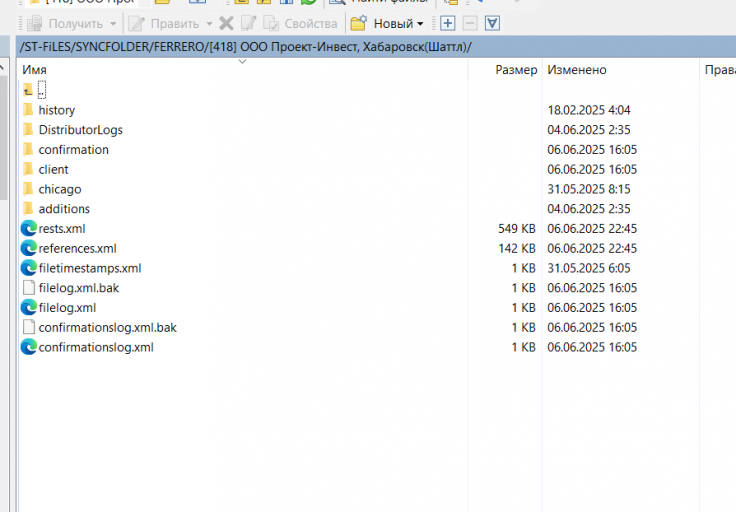This screenshot has height=512, width=736.
Task: Click the 549 KB size cell
Action: tap(516, 229)
